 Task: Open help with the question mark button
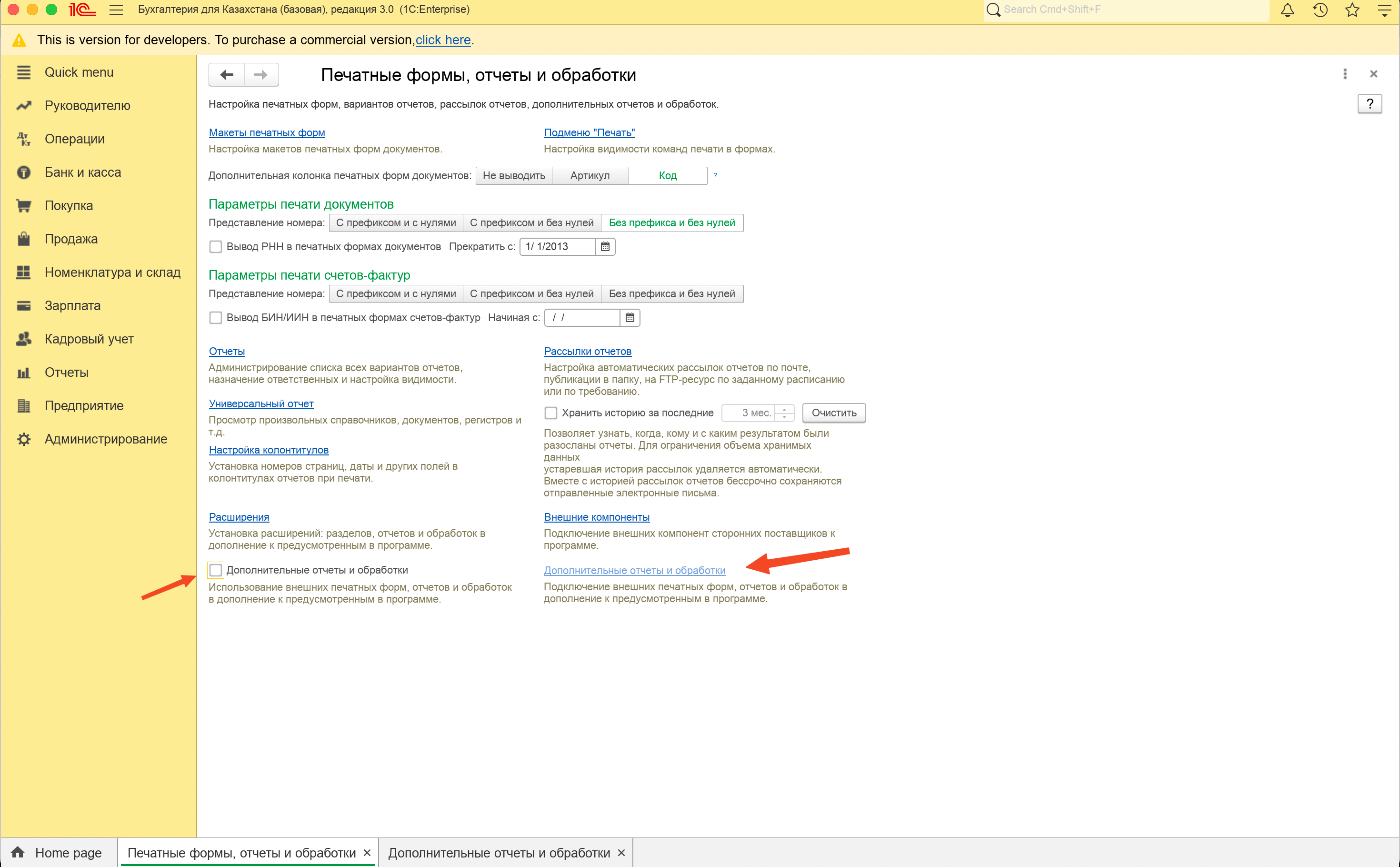pyautogui.click(x=1370, y=104)
